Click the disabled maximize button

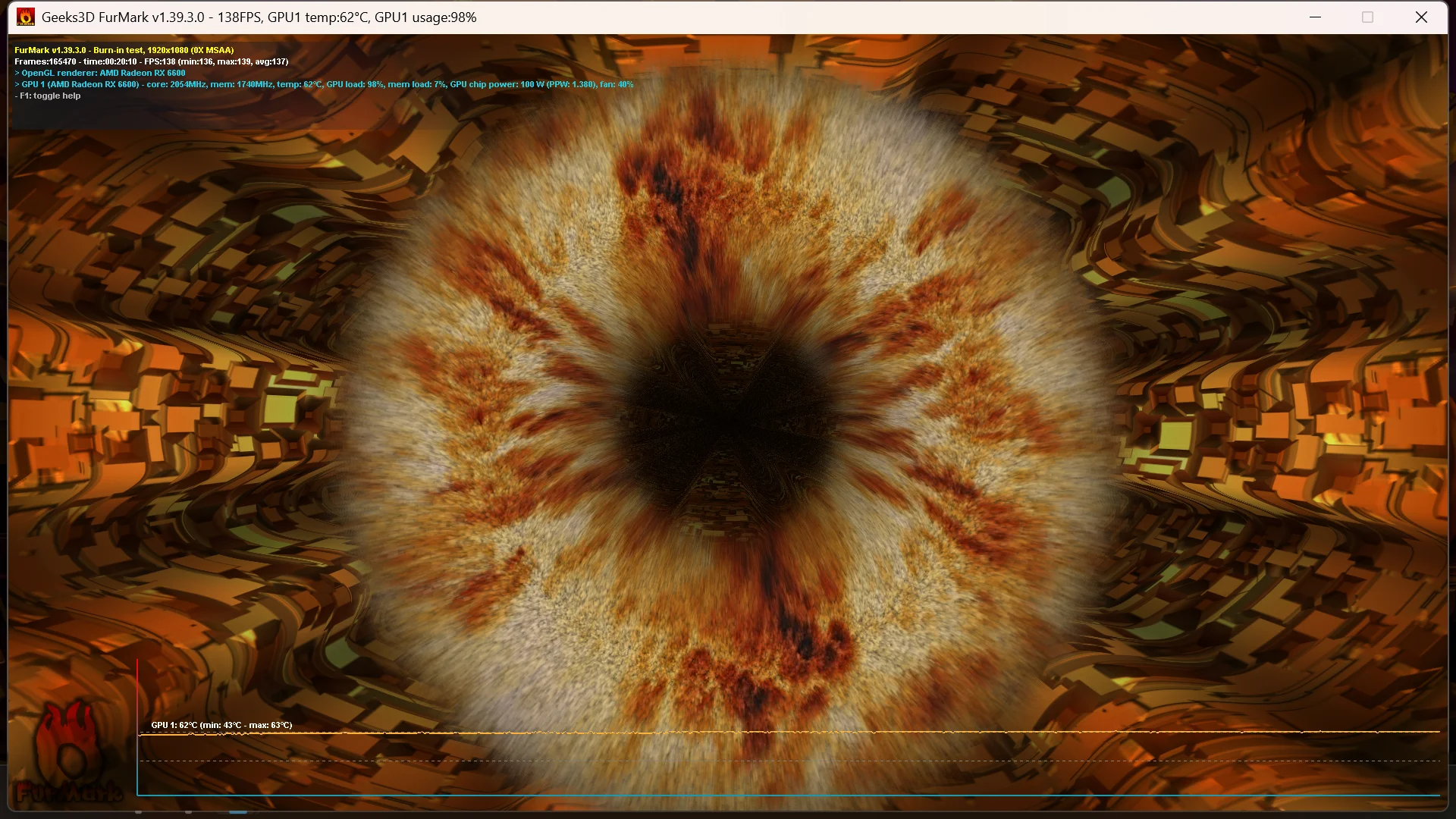pos(1367,17)
